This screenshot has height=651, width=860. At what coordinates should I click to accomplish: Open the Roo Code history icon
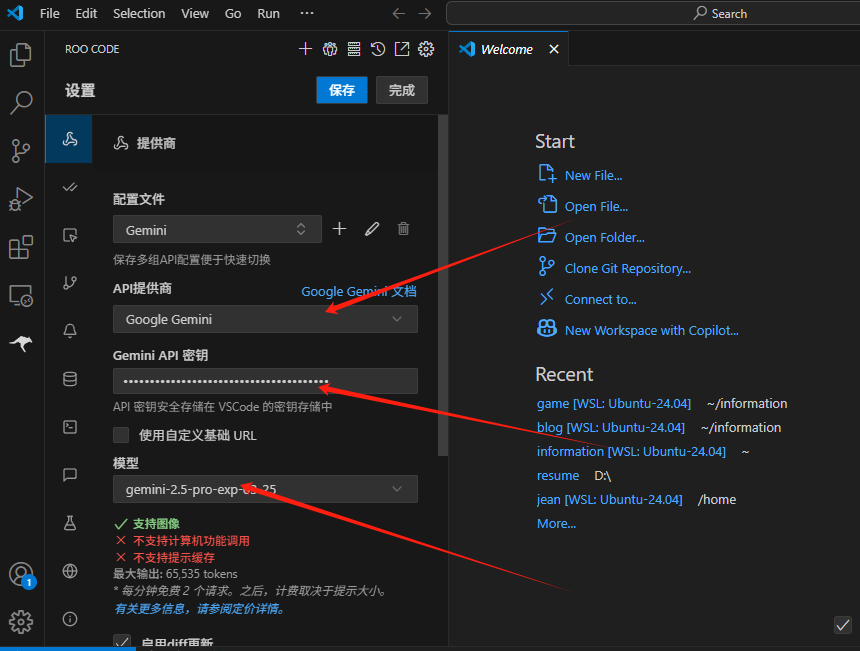(378, 49)
